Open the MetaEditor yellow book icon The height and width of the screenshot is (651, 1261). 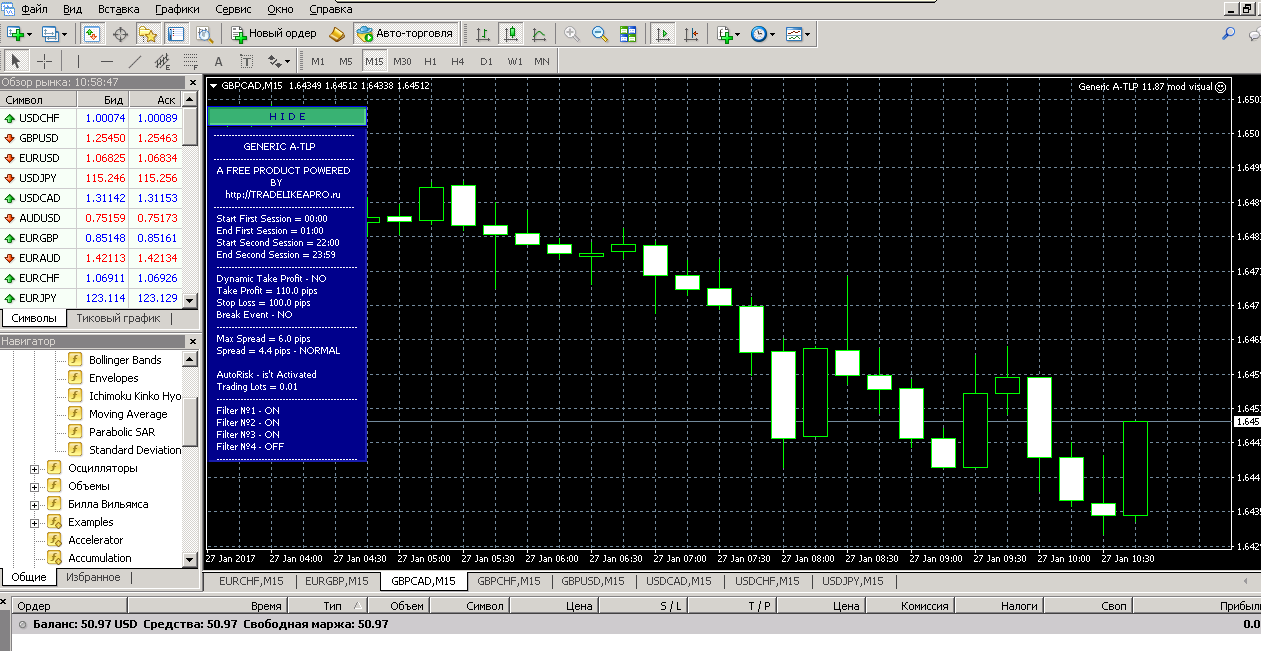click(337, 34)
